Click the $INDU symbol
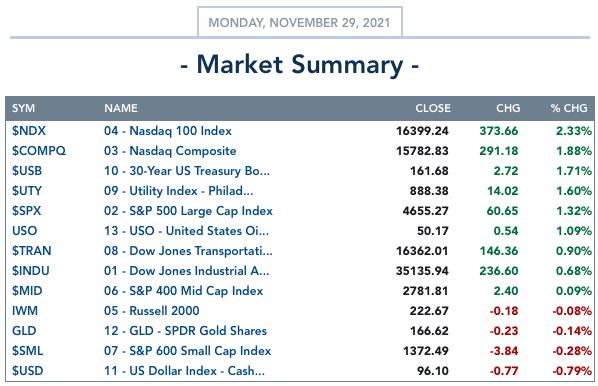 (31, 271)
